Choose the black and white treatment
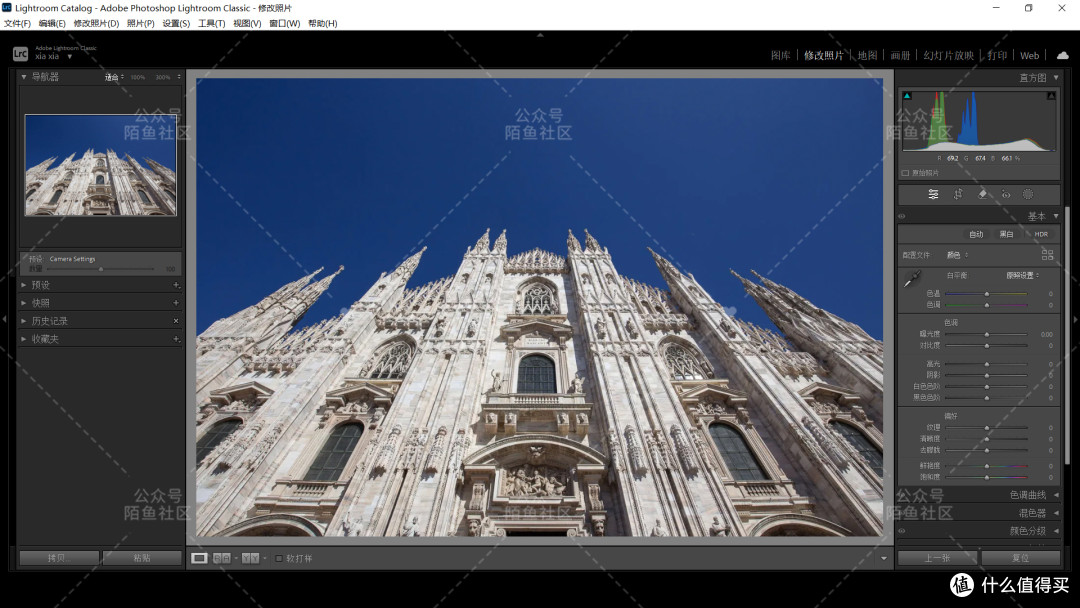The image size is (1080, 608). (x=1006, y=234)
